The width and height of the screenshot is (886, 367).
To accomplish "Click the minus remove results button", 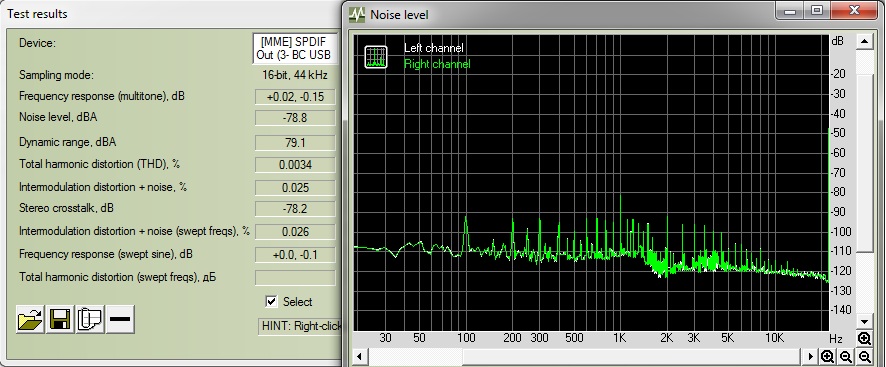I will point(120,319).
